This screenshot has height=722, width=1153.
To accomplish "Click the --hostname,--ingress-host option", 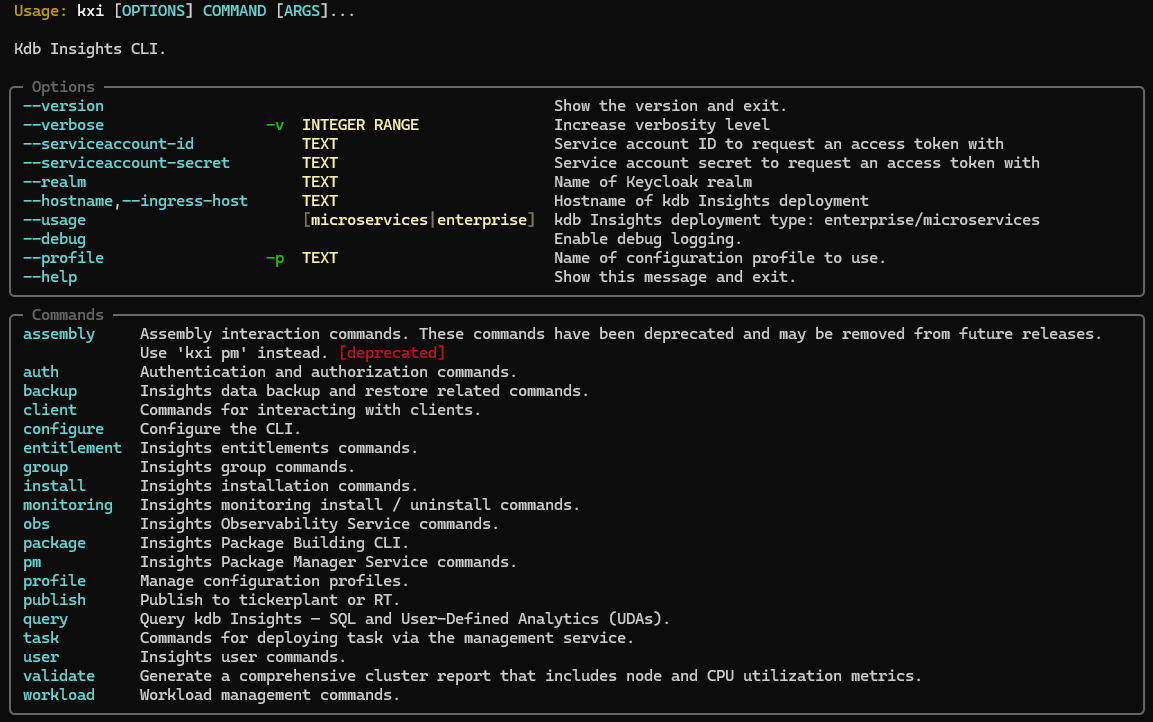I will coord(135,201).
